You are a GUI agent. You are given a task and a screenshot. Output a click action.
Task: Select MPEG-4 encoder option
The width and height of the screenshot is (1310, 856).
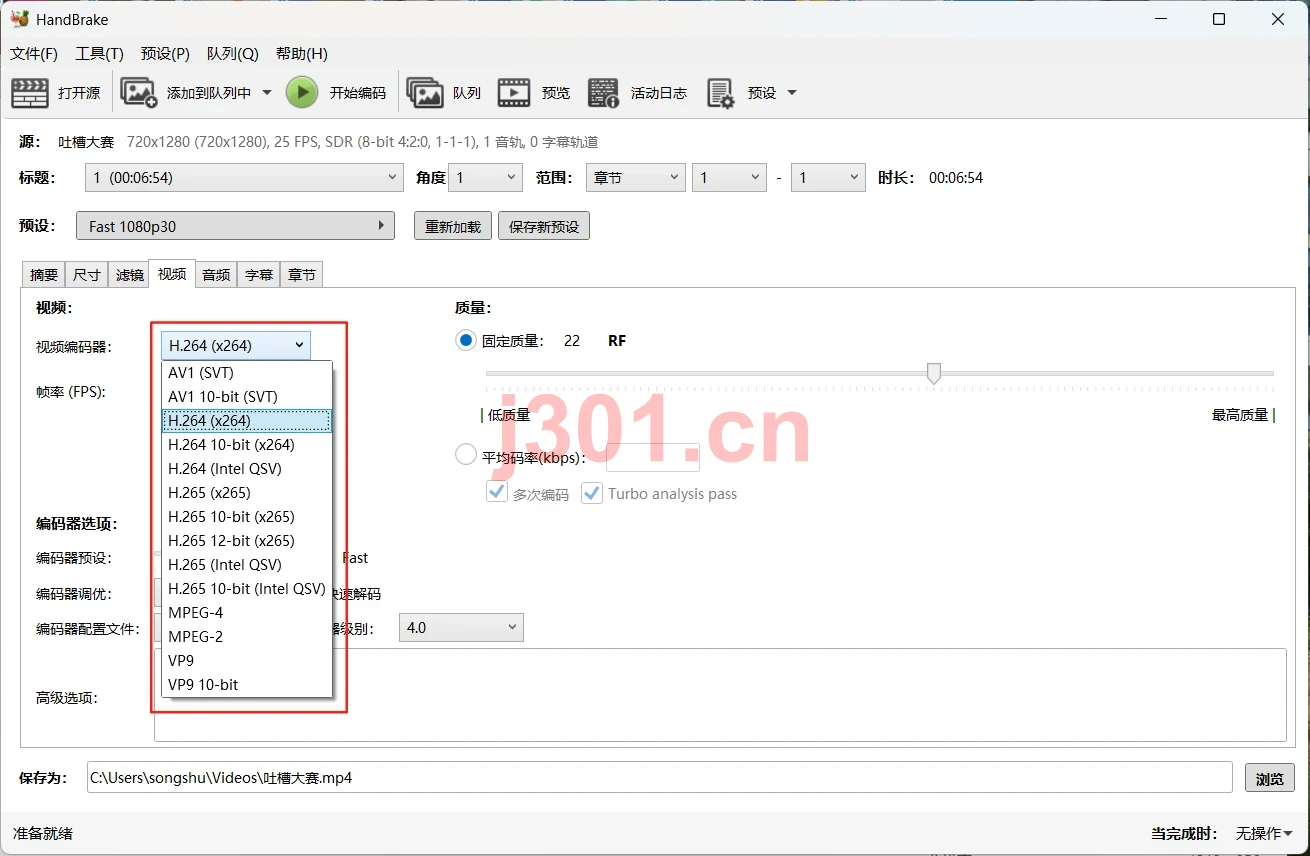pyautogui.click(x=247, y=613)
